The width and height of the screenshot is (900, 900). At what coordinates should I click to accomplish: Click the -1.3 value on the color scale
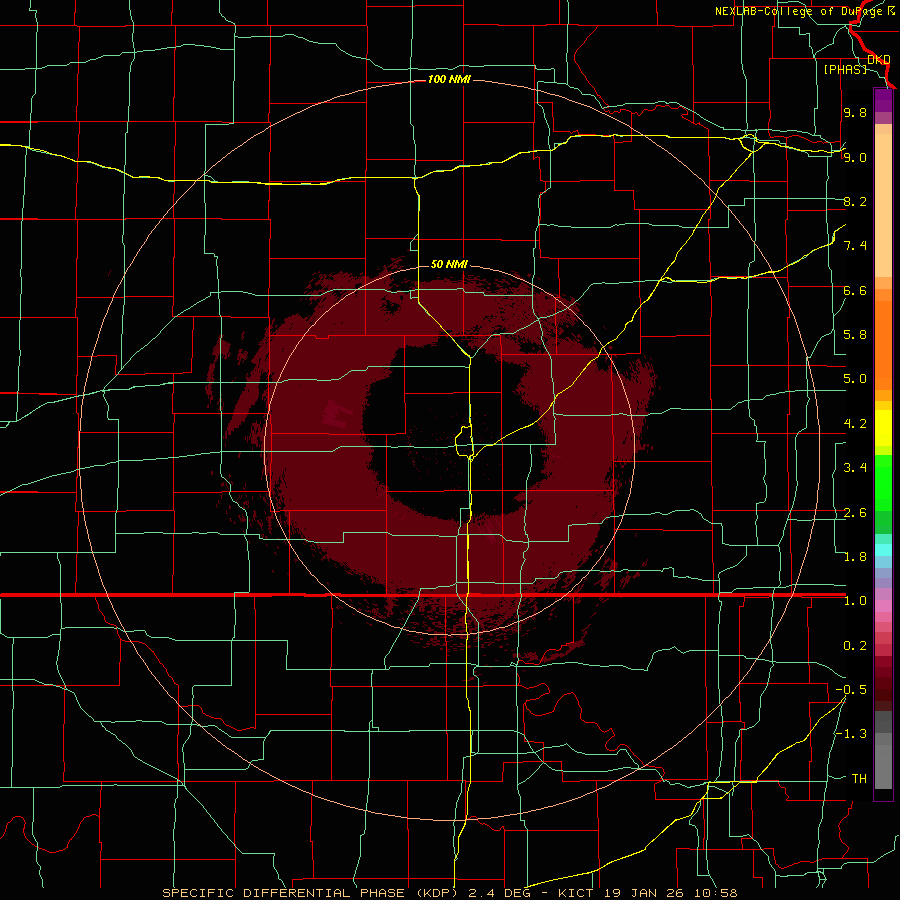point(851,734)
